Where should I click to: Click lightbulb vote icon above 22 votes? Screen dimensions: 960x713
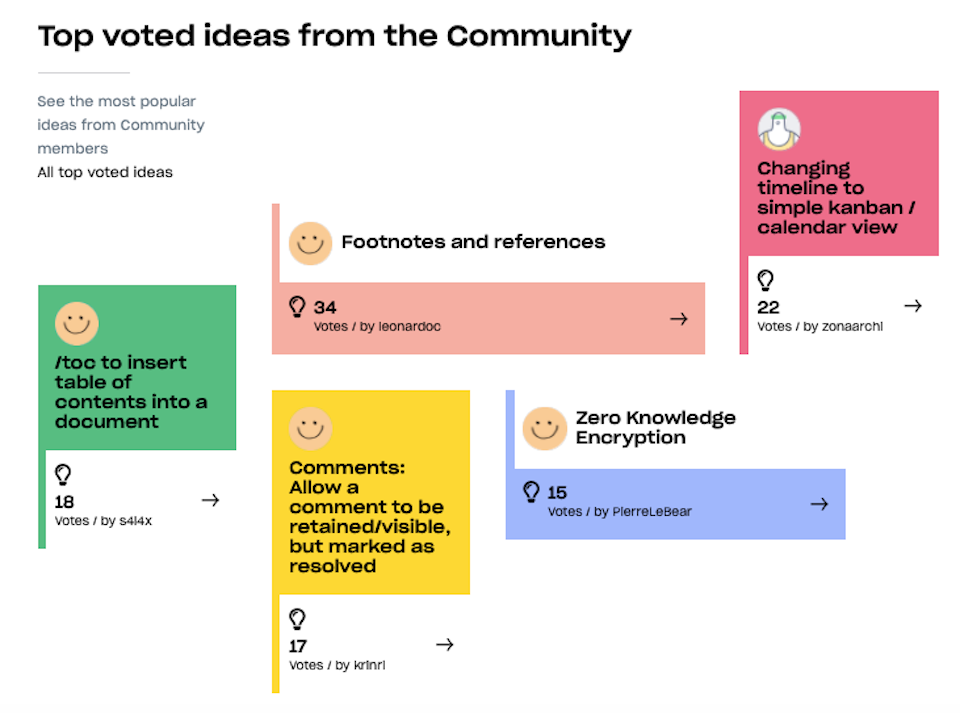[x=766, y=280]
